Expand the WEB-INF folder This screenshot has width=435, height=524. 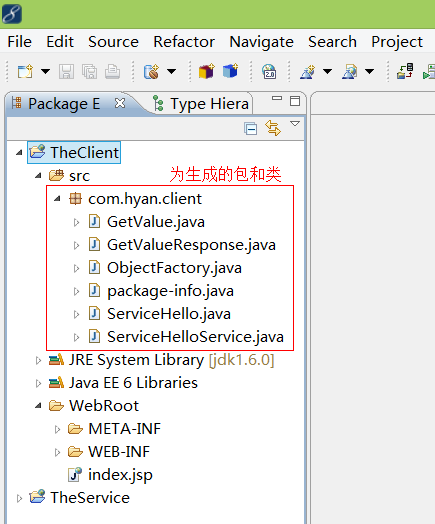click(57, 452)
